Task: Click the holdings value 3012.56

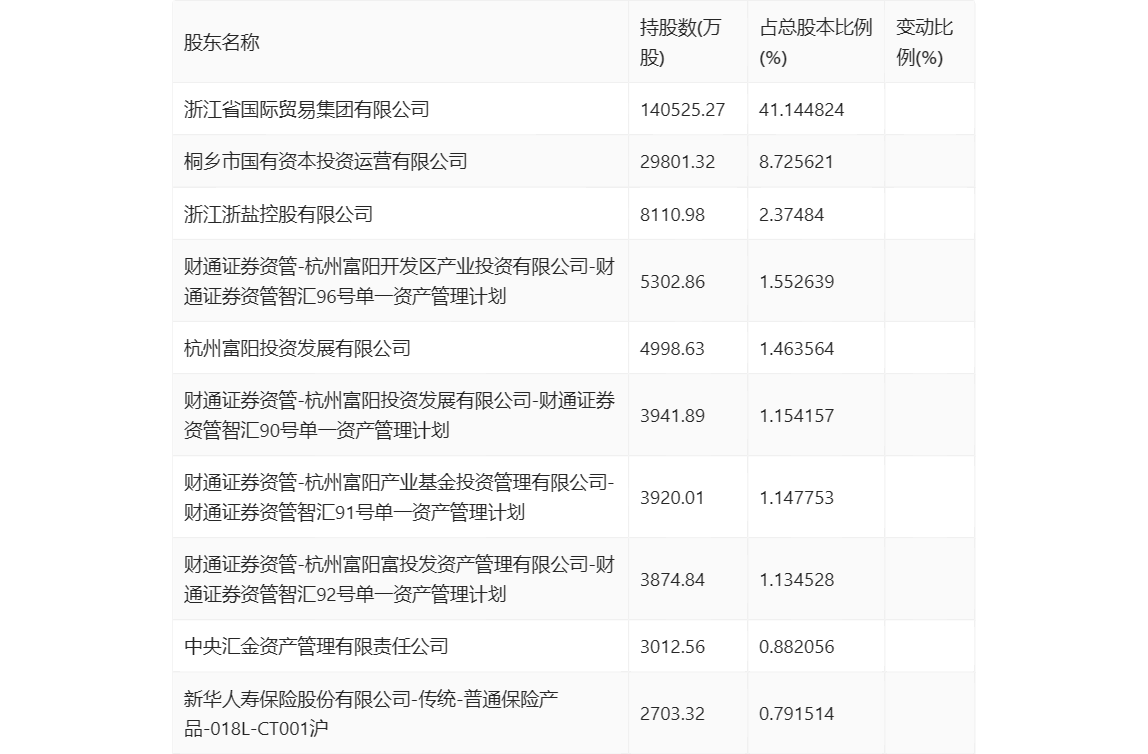Action: coord(672,647)
